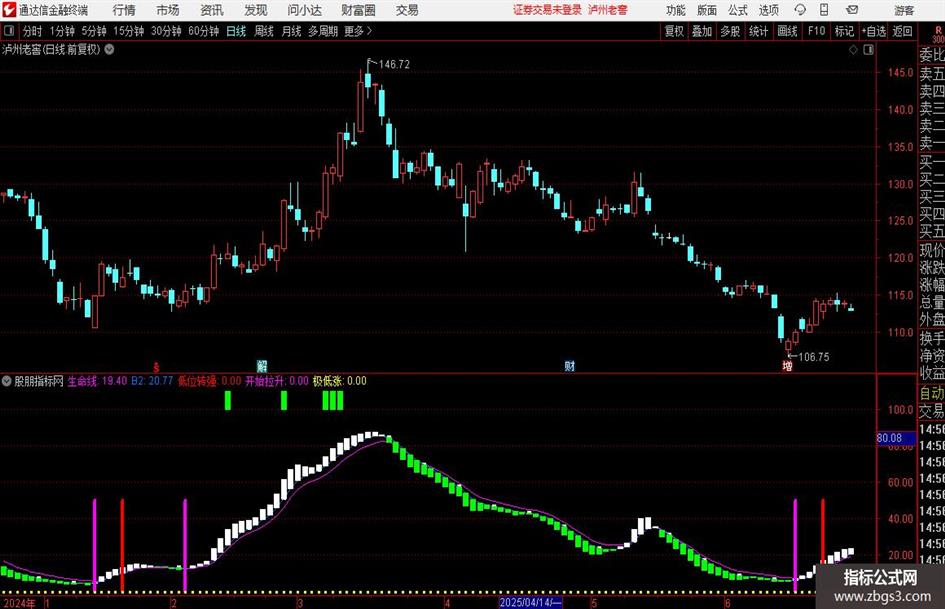This screenshot has width=945, height=609.
Task: Click the diamond icon above the chart
Action: (853, 50)
